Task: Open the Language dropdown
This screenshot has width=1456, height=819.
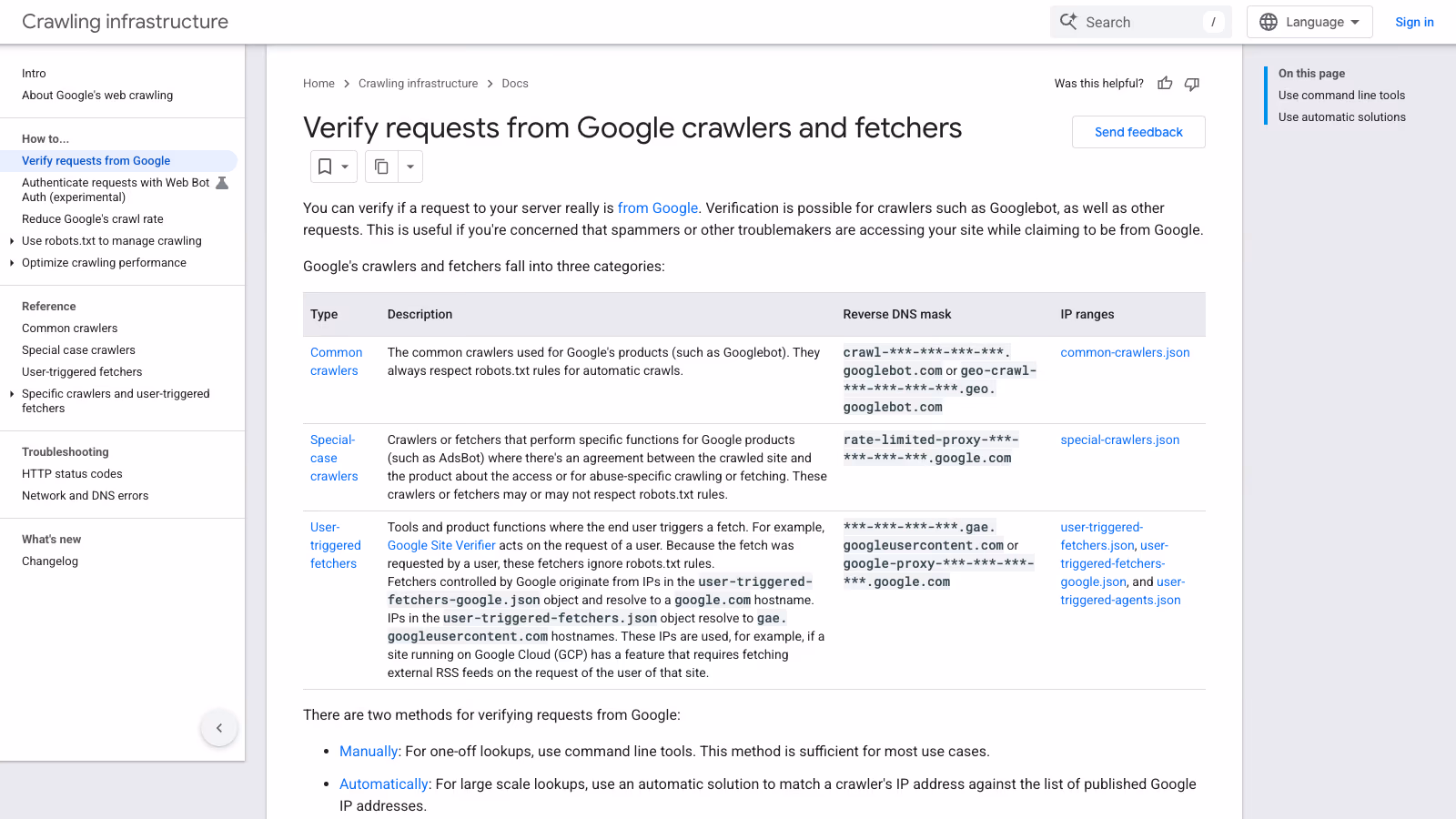Action: click(1309, 22)
